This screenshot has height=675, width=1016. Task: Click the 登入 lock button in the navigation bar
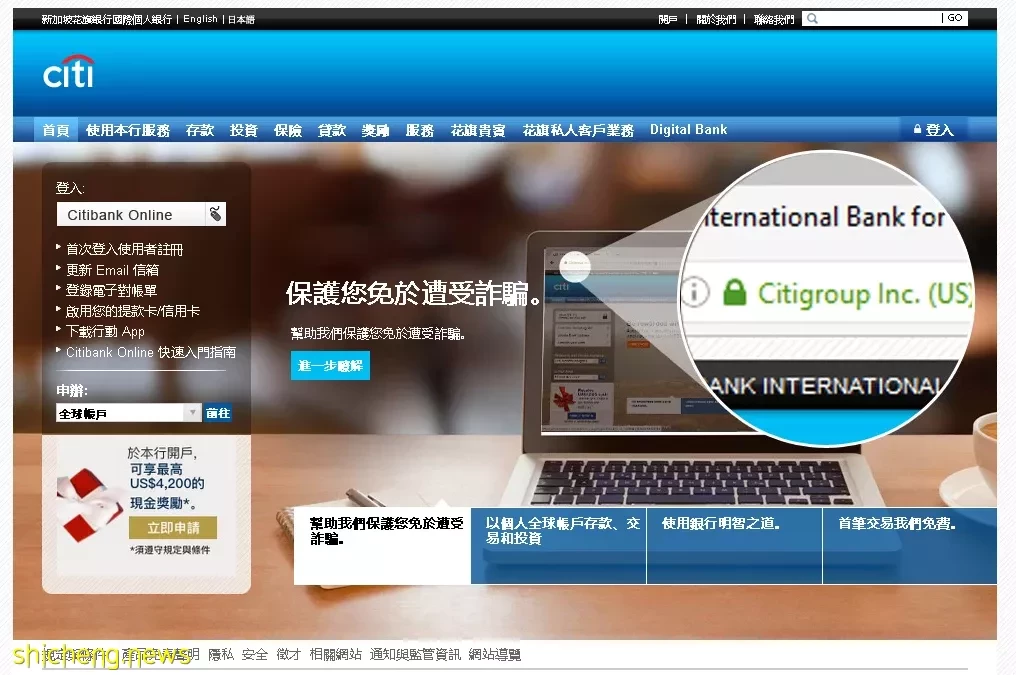tap(934, 130)
